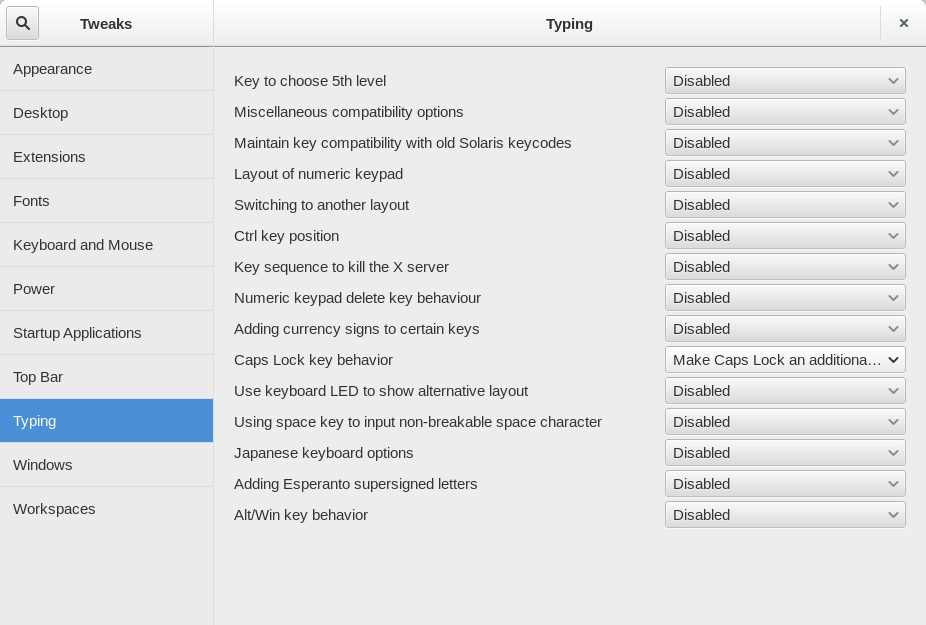This screenshot has width=926, height=625.
Task: Open the Top Bar settings
Action: point(106,377)
